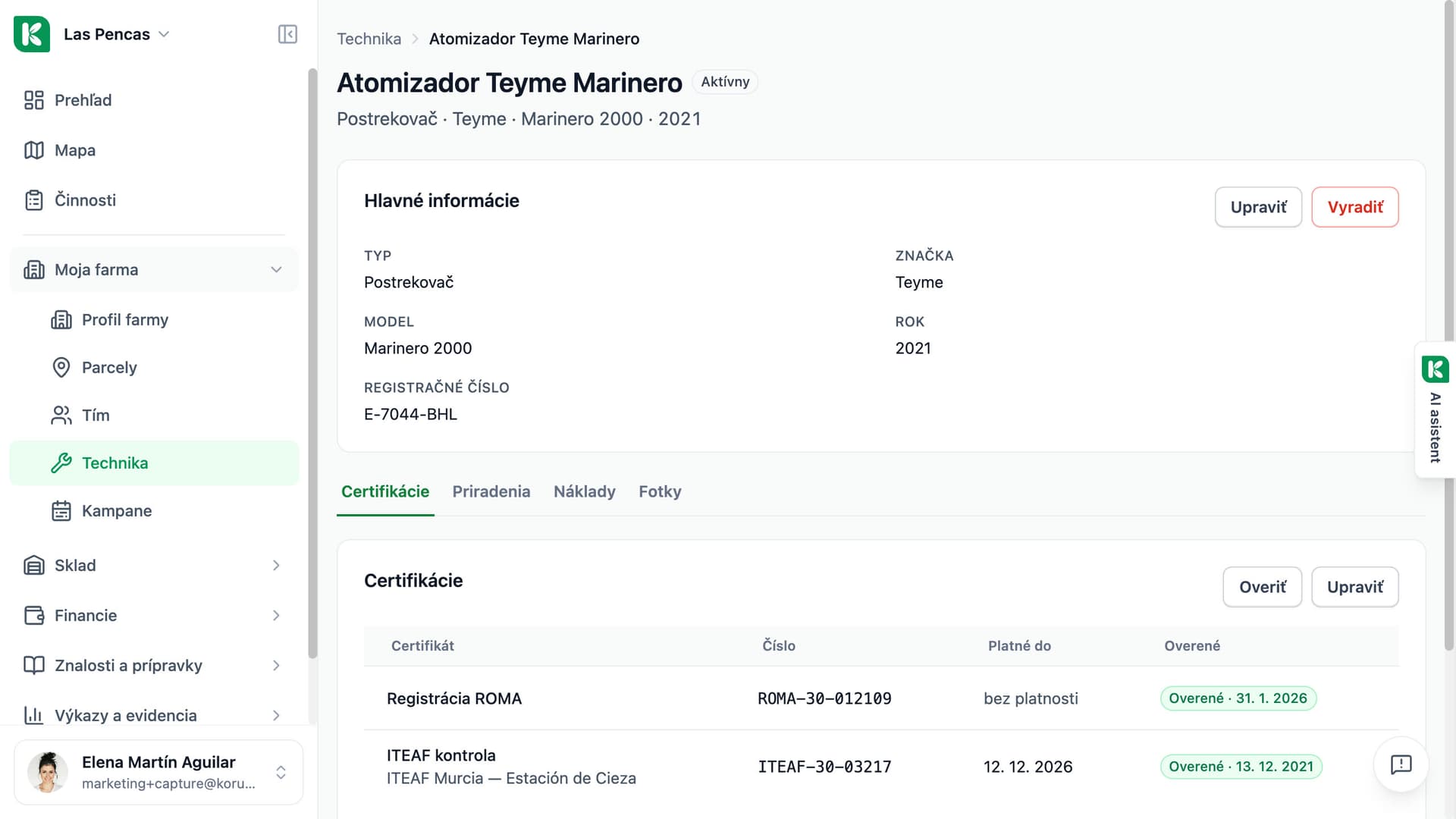Switch to the Fotky tab
Image resolution: width=1456 pixels, height=819 pixels.
(x=660, y=492)
